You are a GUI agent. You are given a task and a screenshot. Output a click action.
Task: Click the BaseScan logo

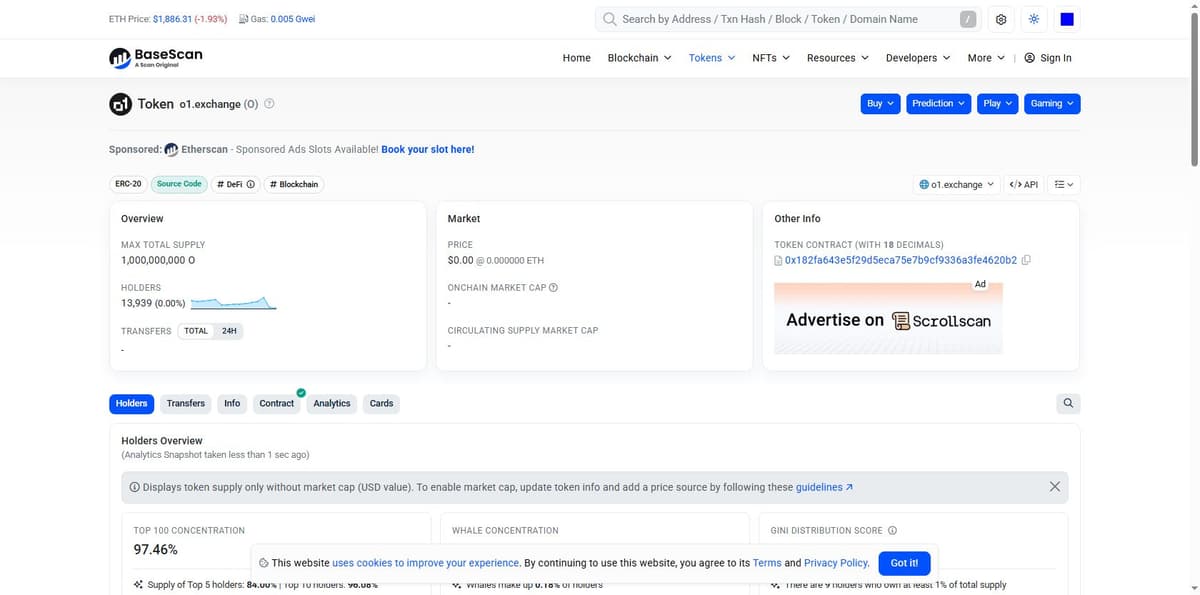[156, 58]
